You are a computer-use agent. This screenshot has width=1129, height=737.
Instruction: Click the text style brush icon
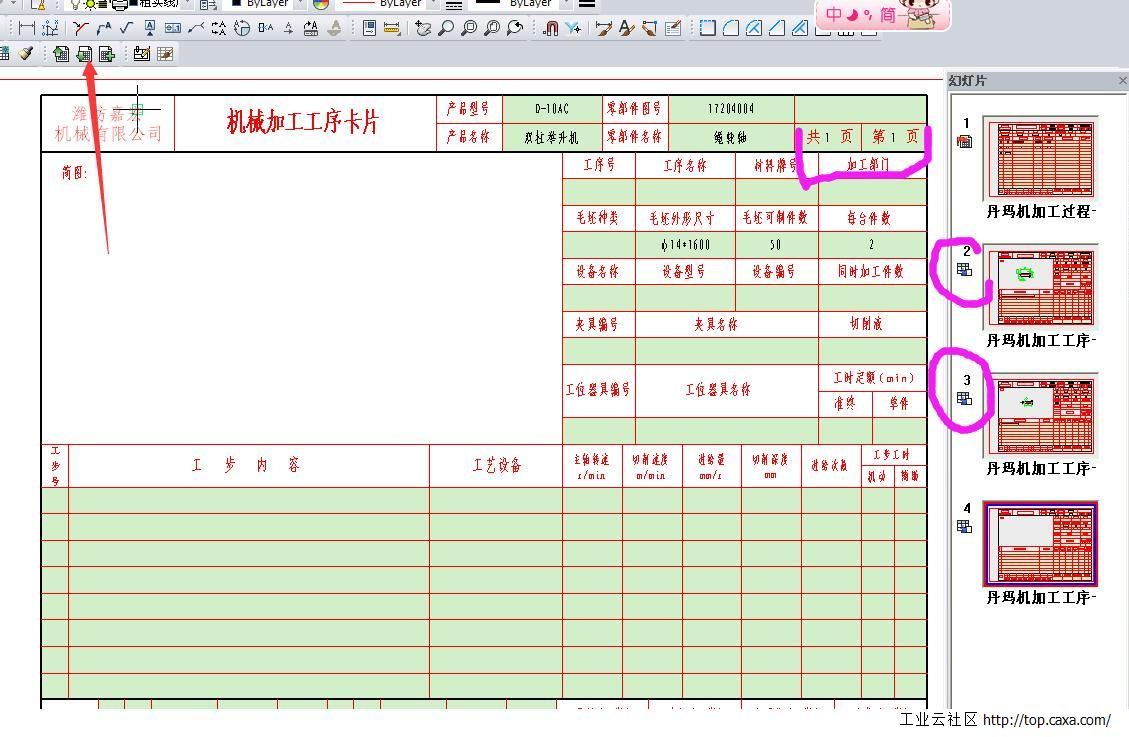pyautogui.click(x=626, y=28)
